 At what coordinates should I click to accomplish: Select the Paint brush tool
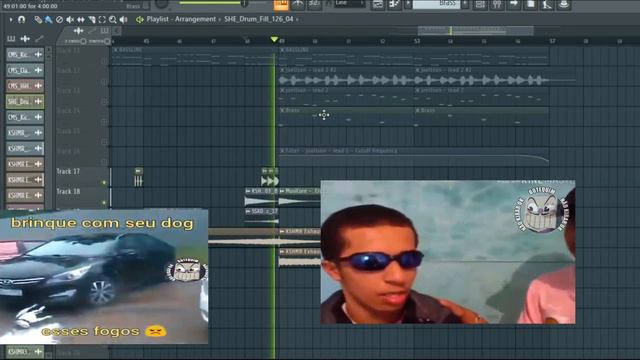pos(49,19)
